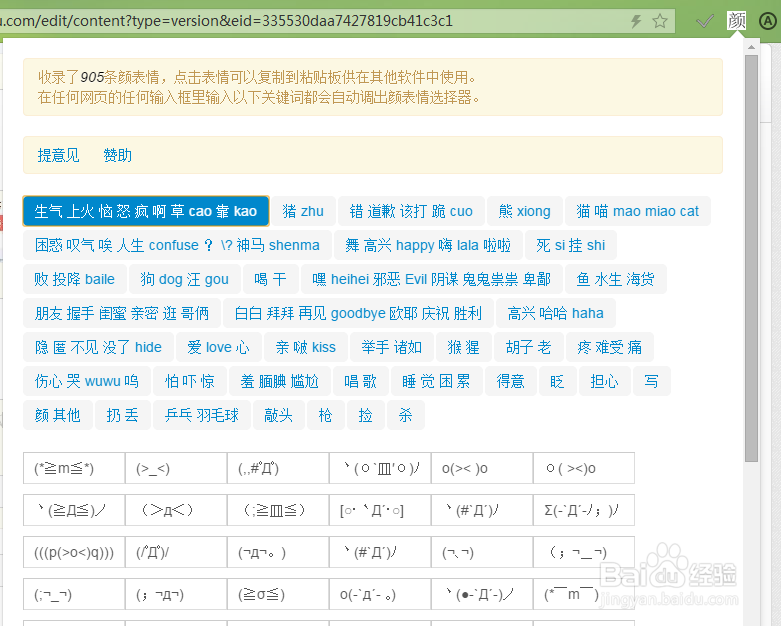Select the 高兴 哈哈 haha category
The image size is (781, 626).
[x=556, y=313]
